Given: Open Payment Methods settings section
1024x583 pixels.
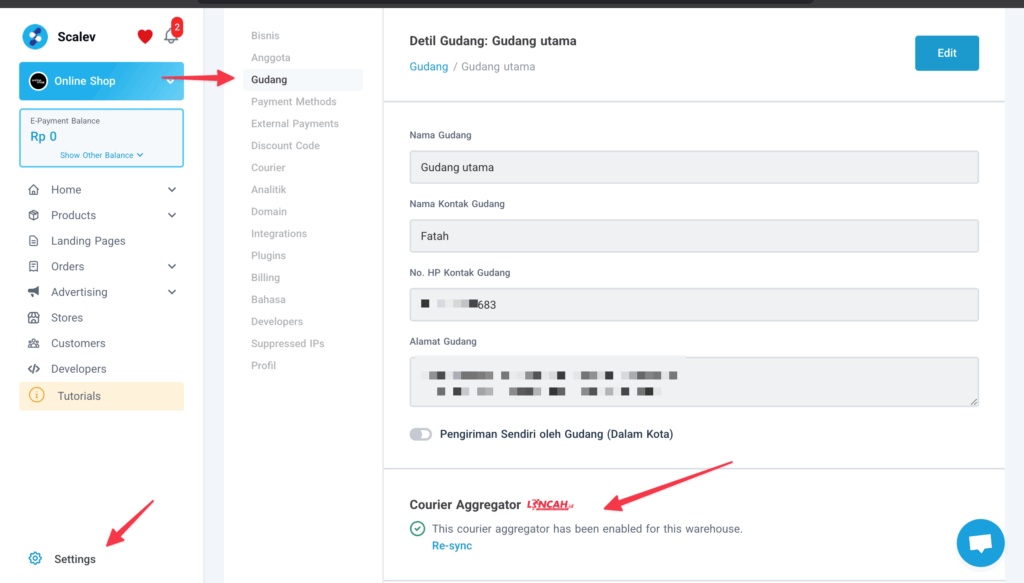Looking at the screenshot, I should (293, 102).
